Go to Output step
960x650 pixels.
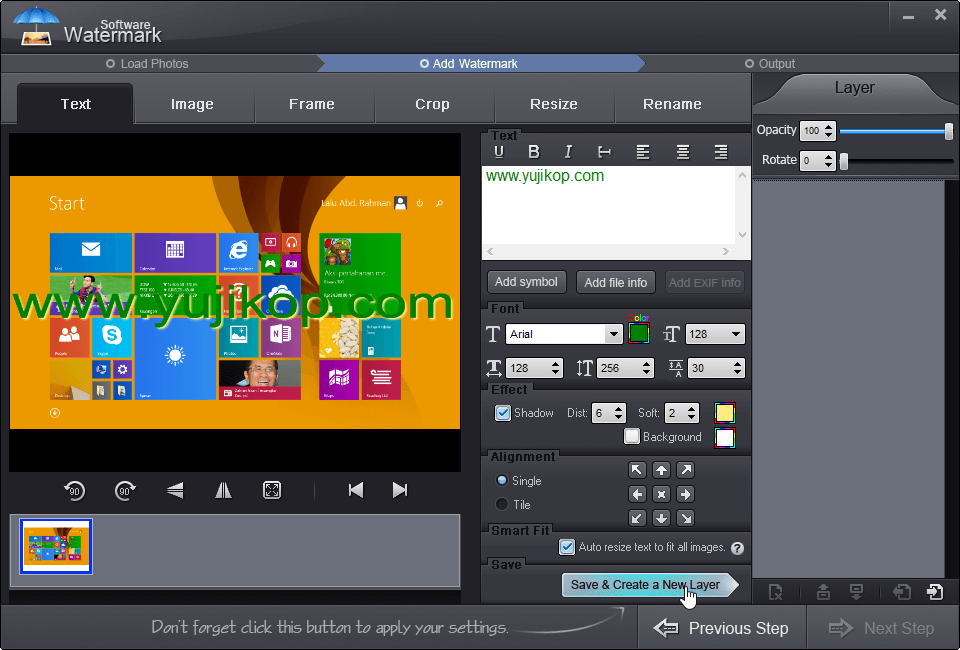pyautogui.click(x=770, y=64)
